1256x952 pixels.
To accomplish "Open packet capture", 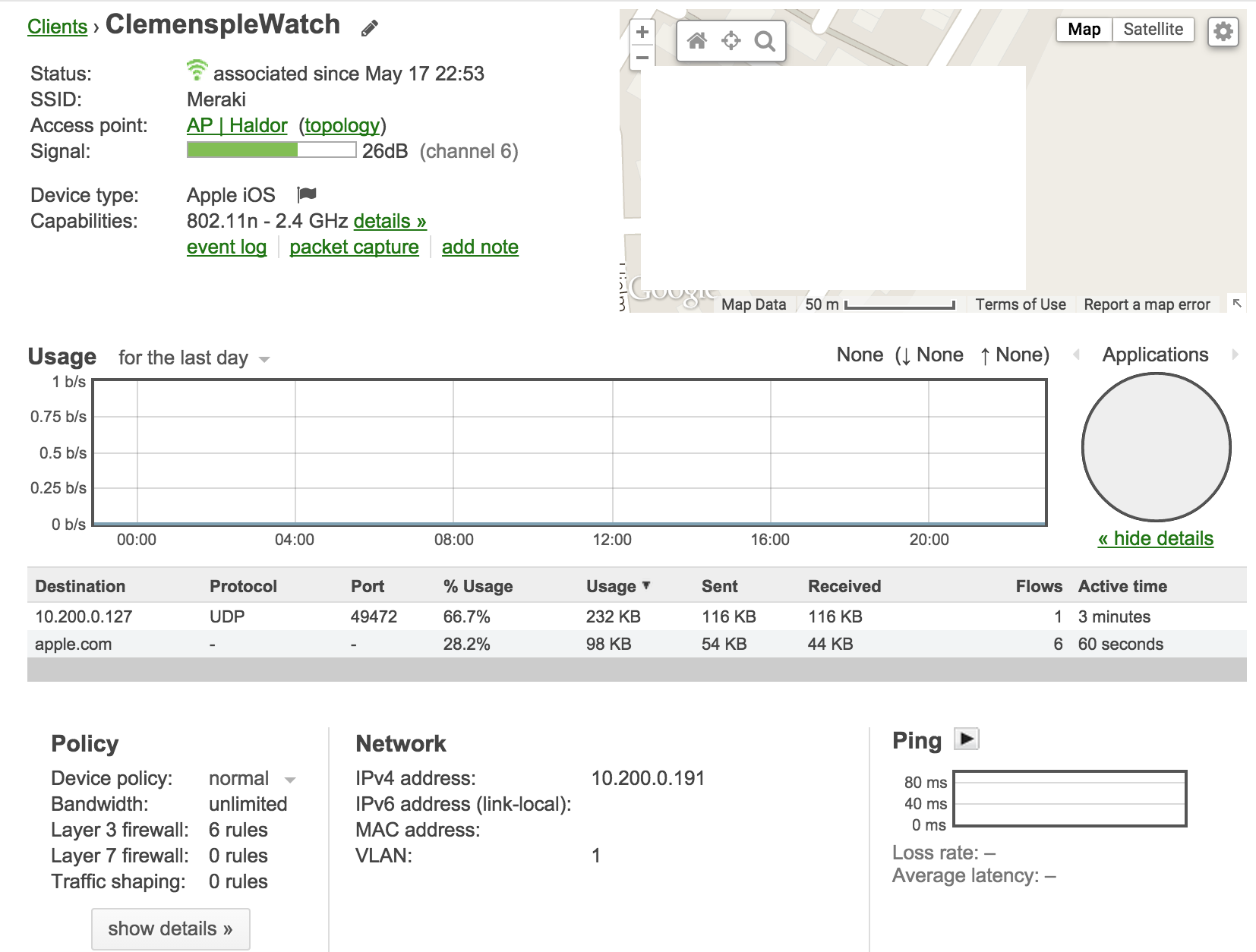I will coord(354,247).
